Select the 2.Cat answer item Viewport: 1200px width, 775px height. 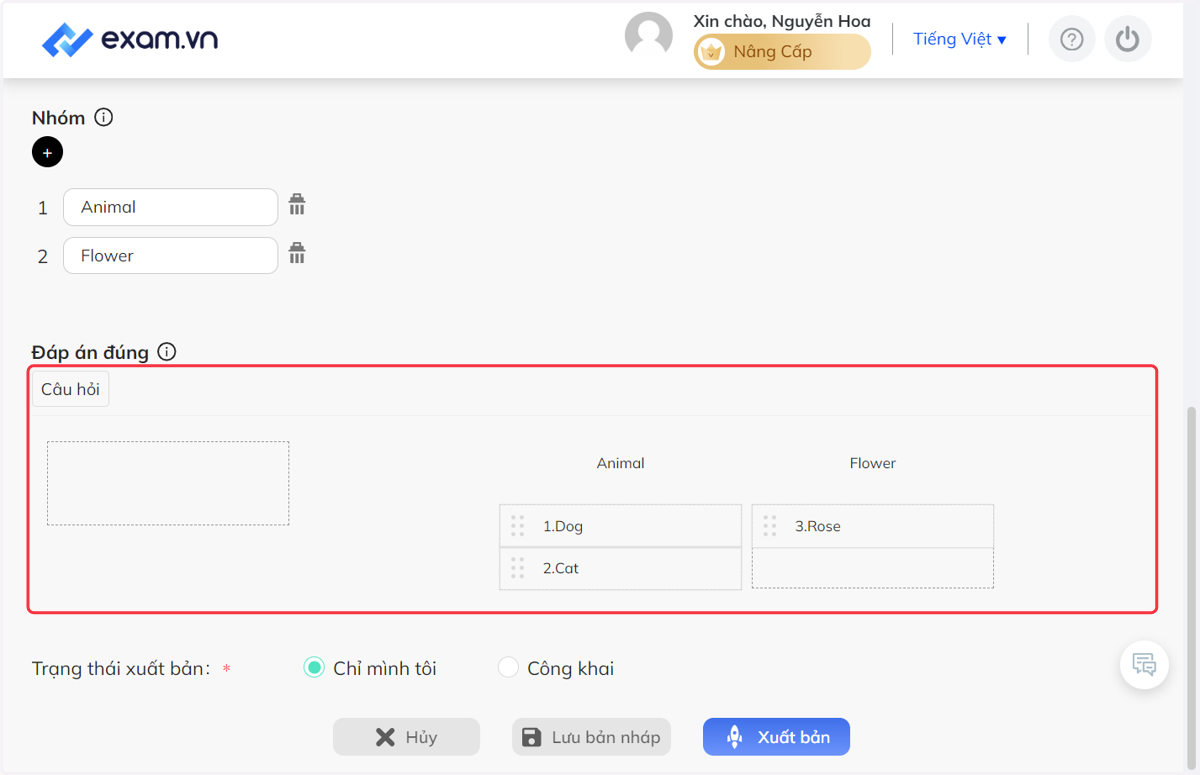click(620, 568)
